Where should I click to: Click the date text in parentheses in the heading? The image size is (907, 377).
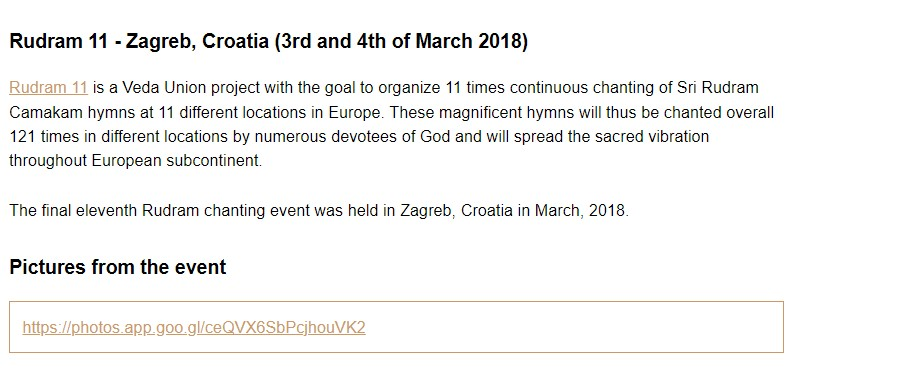(401, 42)
